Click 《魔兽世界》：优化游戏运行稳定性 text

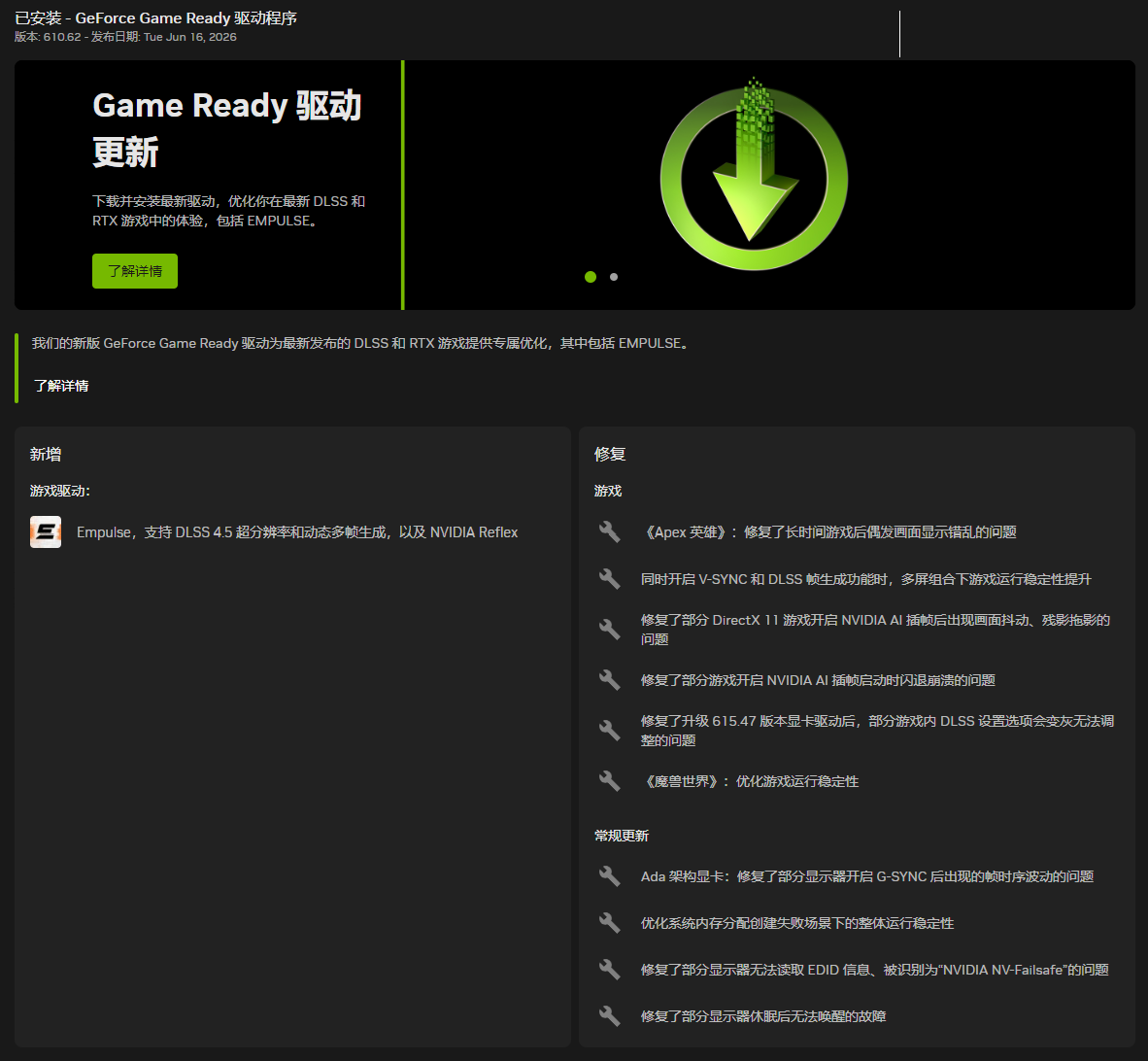point(750,781)
